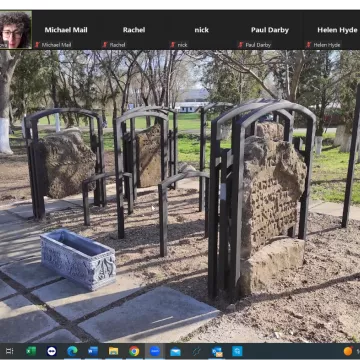This screenshot has height=360, width=360.
Task: Click small 'Michael Mail' name label
Action: pos(56,45)
